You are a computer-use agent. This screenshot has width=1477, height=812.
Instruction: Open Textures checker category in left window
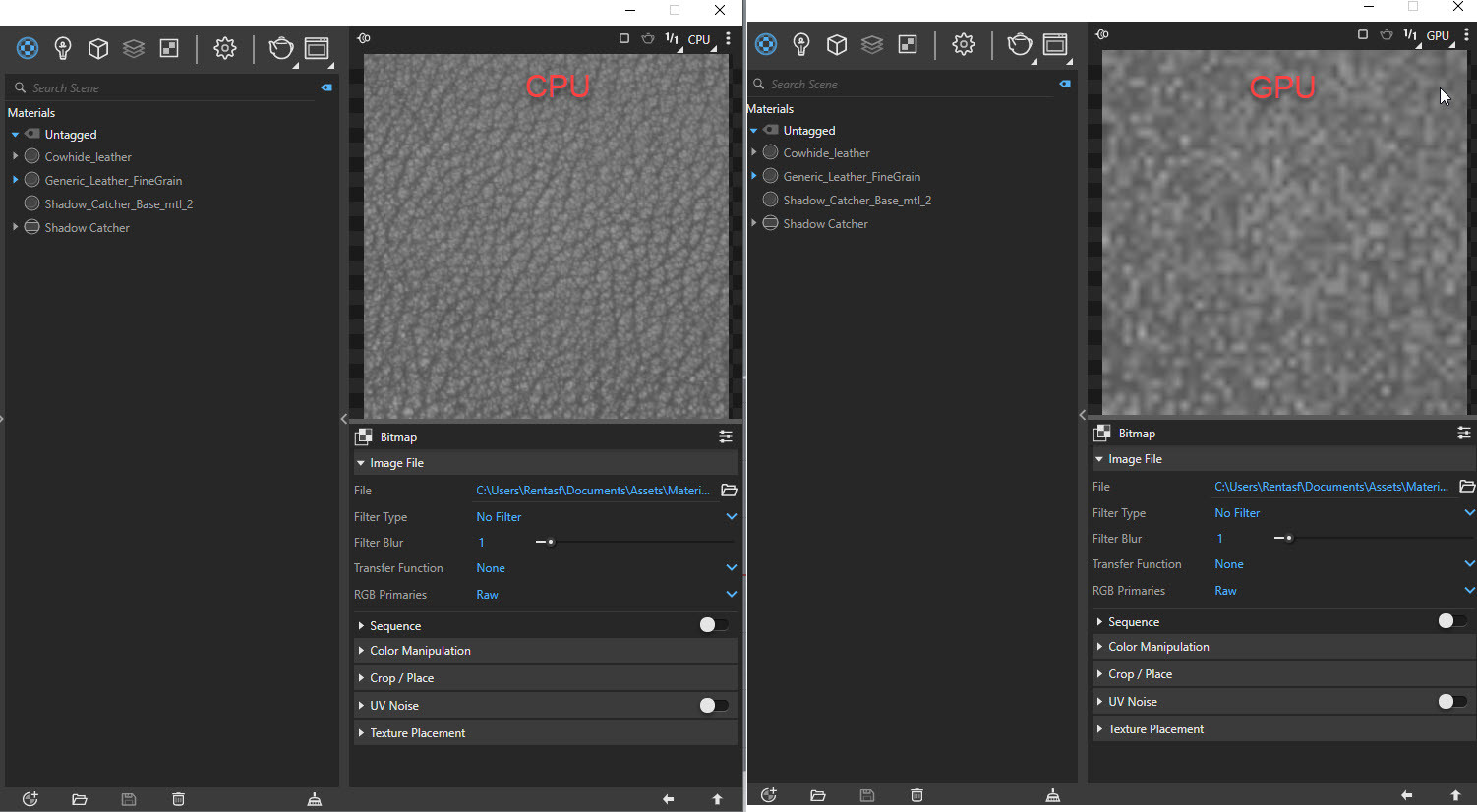coord(169,48)
